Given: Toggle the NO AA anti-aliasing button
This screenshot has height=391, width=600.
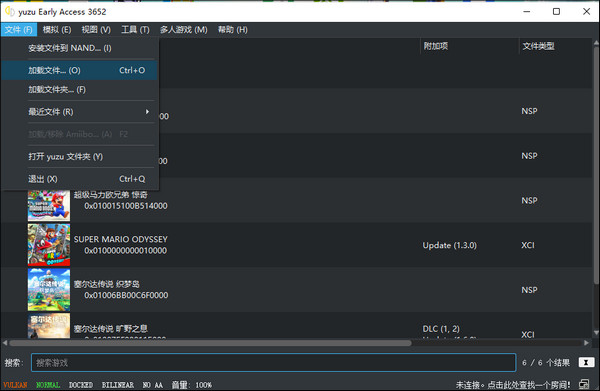Looking at the screenshot, I should (x=153, y=384).
